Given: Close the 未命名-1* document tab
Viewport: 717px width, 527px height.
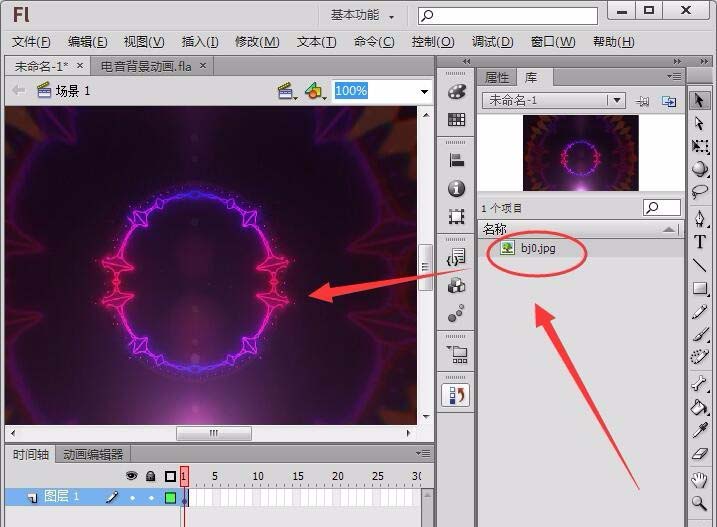Looking at the screenshot, I should 80,65.
